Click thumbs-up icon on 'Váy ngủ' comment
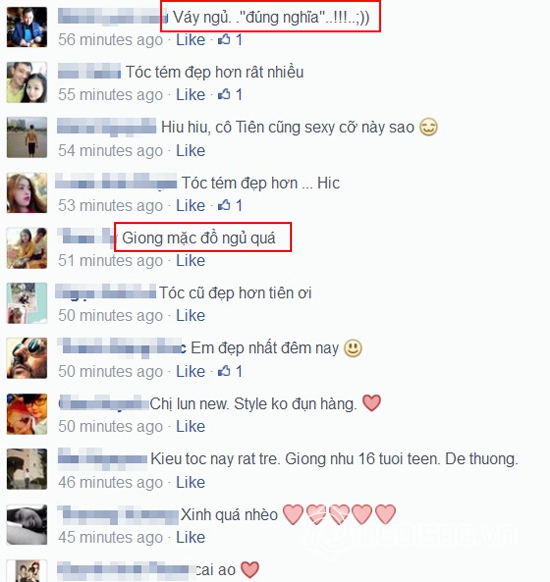This screenshot has height=582, width=550. point(224,39)
